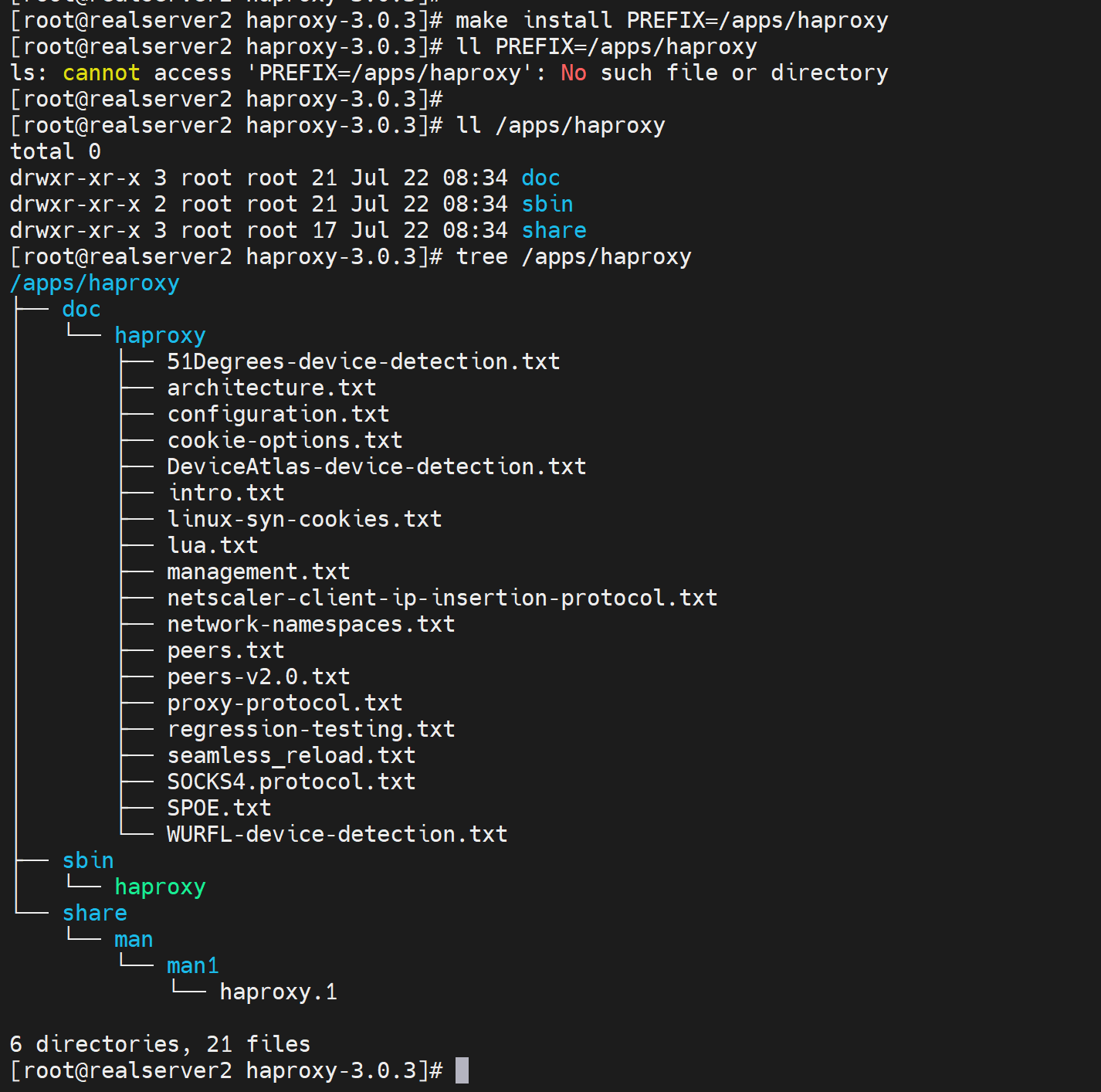Click the blue /apps/haproxy tree root path
This screenshot has height=1092, width=1101.
[x=94, y=283]
